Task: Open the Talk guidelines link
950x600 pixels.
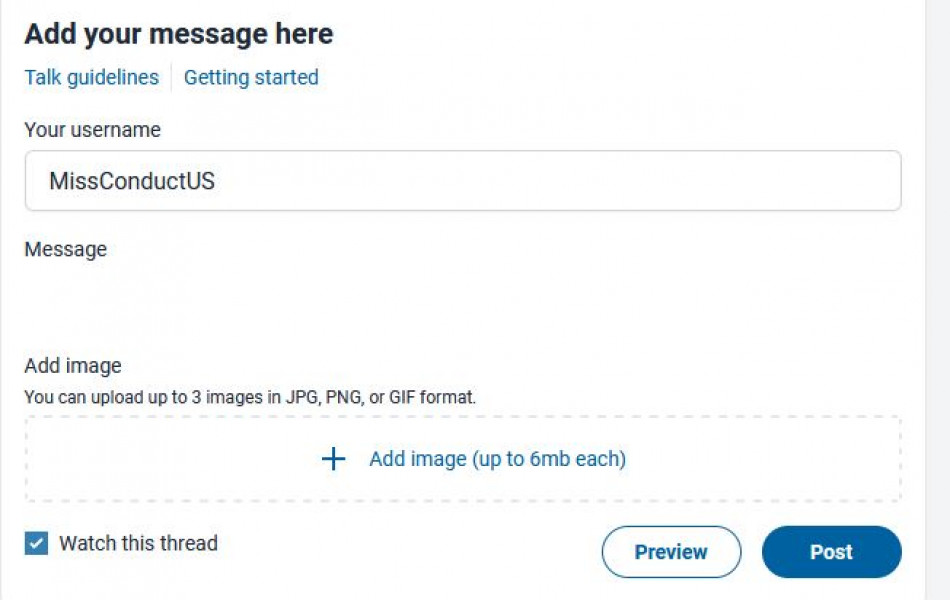Action: 91,77
